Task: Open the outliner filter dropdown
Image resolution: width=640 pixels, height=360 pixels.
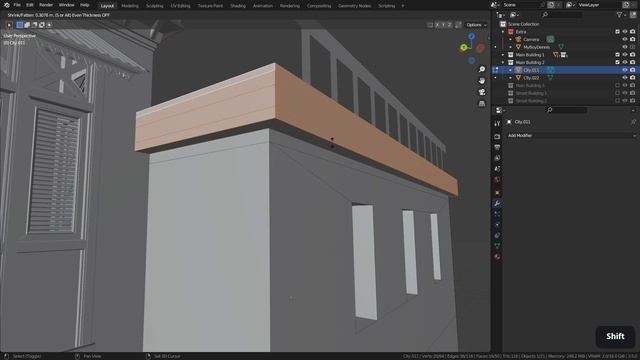Action: pos(621,15)
